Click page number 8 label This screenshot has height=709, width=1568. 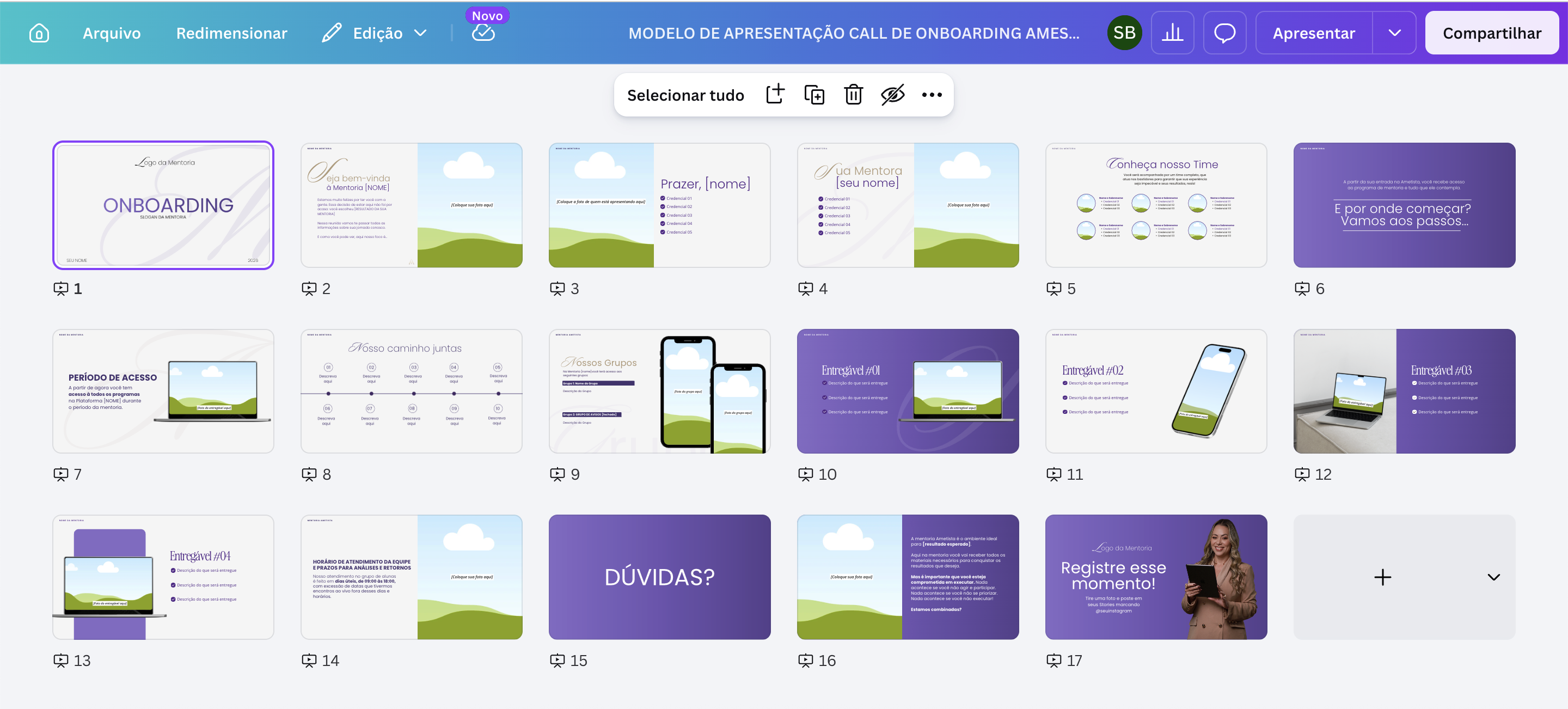(x=327, y=475)
